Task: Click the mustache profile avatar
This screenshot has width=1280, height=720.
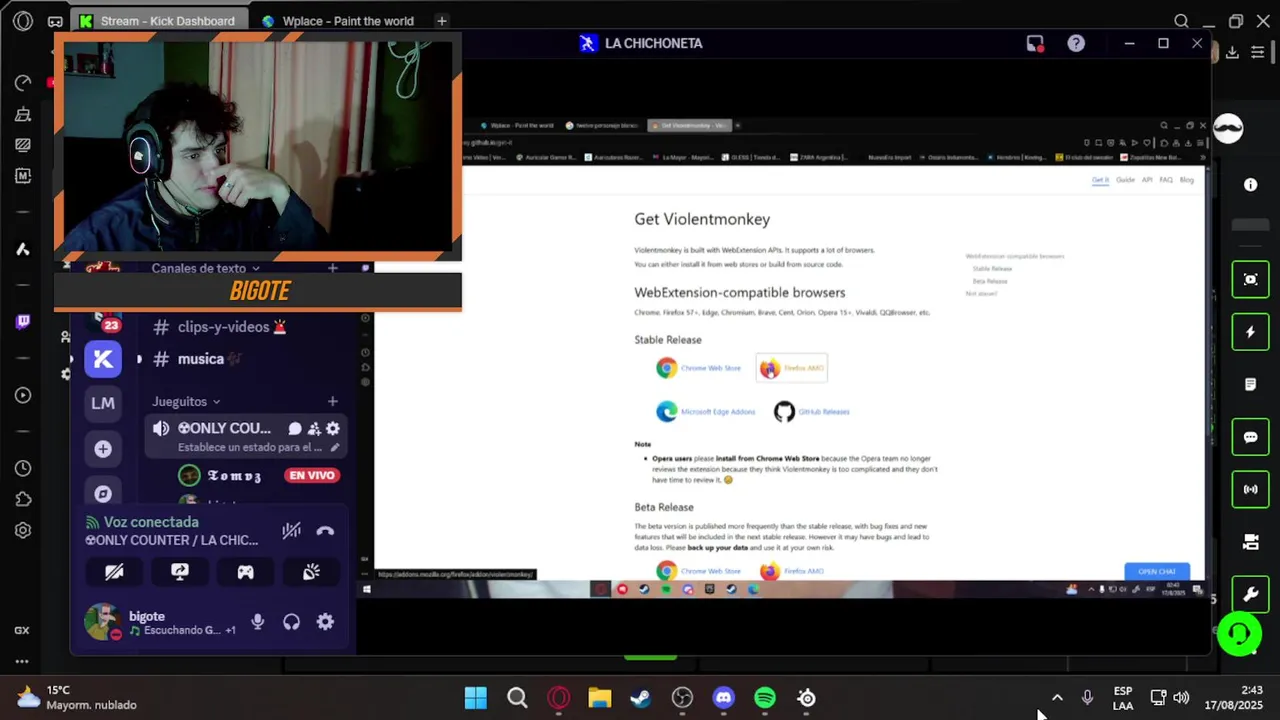Action: point(1228,128)
